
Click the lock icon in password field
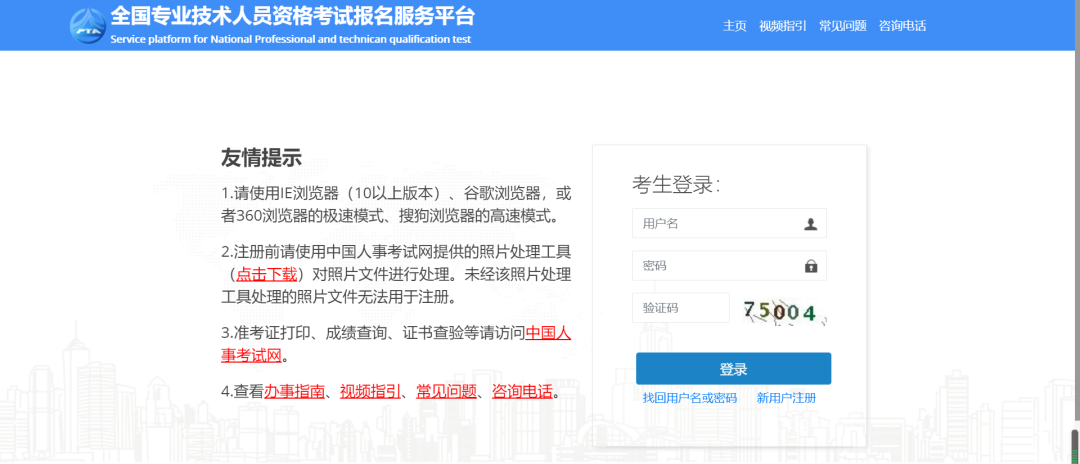[811, 266]
